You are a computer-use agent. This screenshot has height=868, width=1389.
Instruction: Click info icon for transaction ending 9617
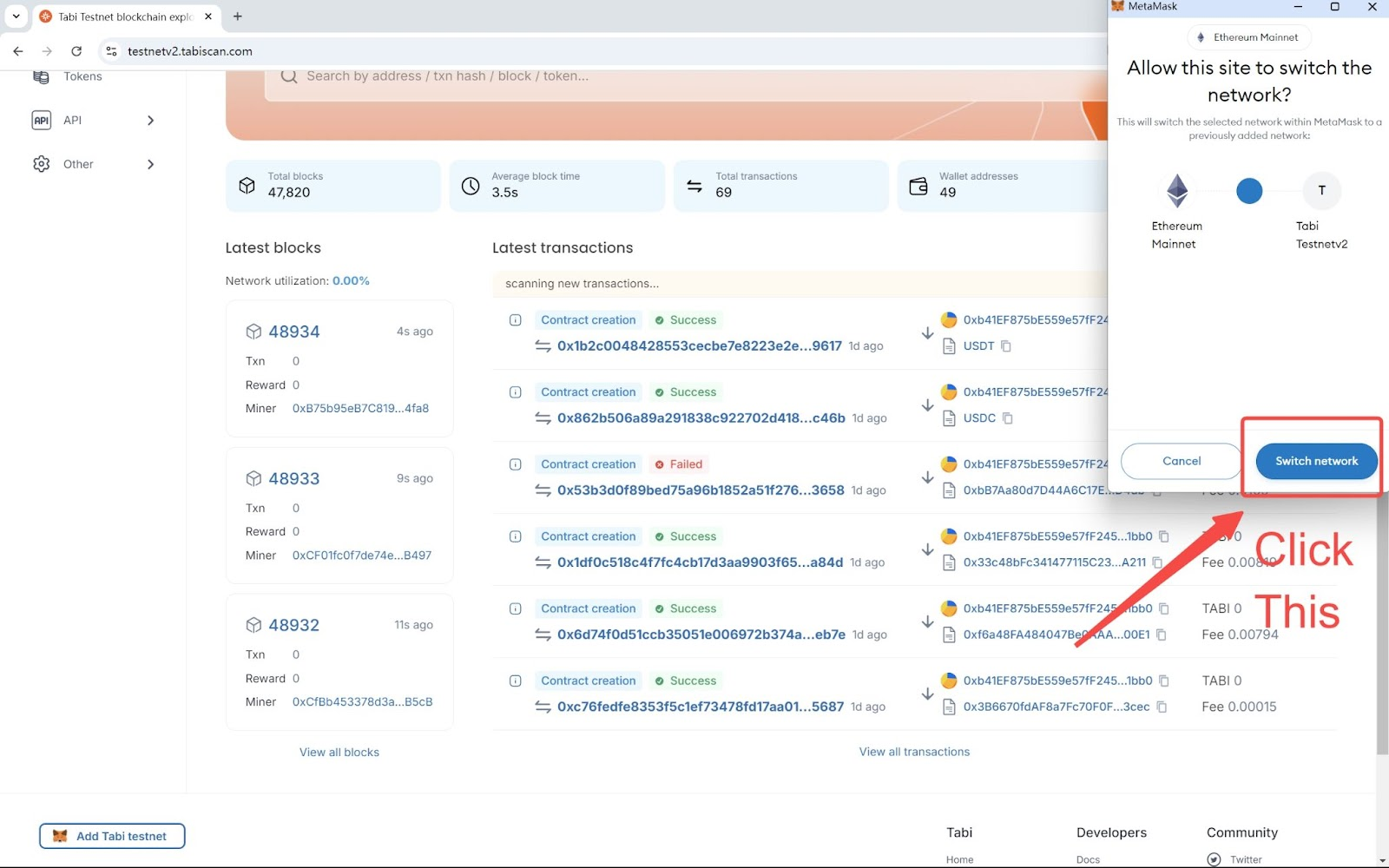pyautogui.click(x=515, y=320)
